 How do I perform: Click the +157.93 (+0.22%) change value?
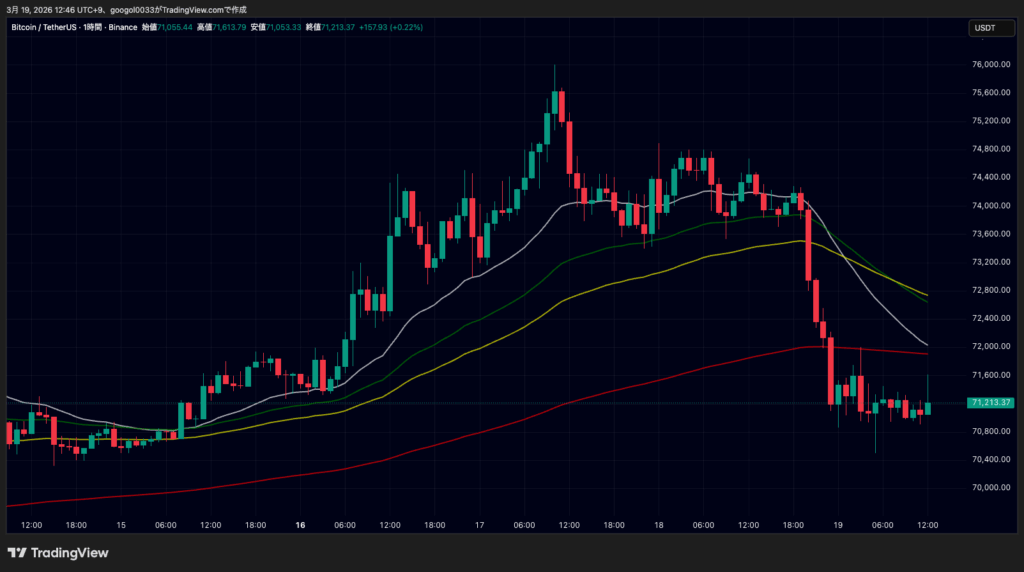coord(392,27)
